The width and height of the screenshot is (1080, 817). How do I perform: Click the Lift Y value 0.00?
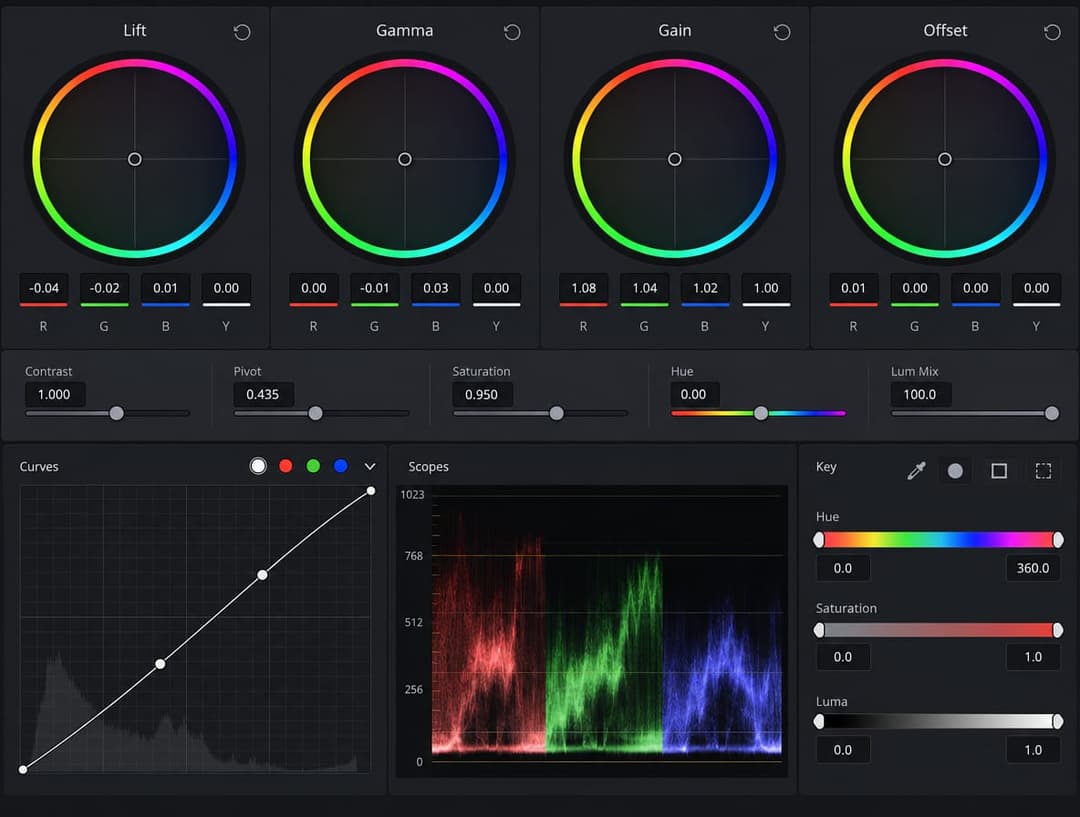click(226, 288)
